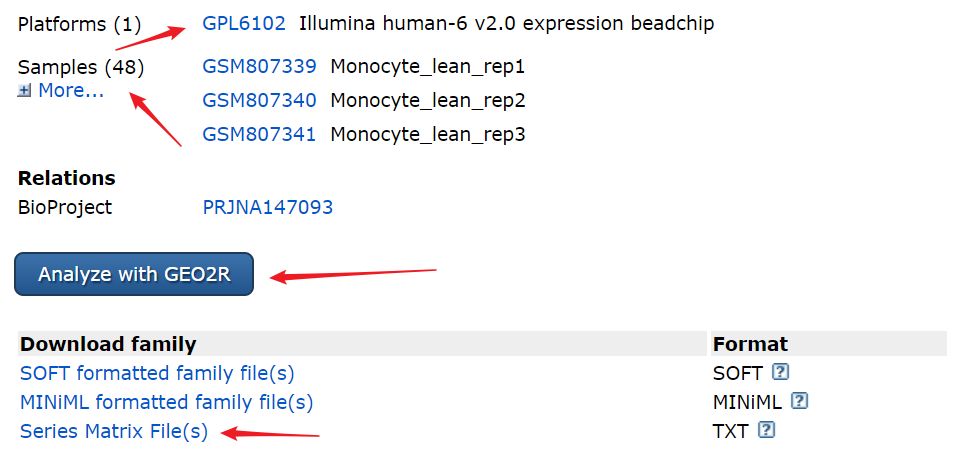Image resolution: width=963 pixels, height=461 pixels.
Task: Click the help icon next to SOFT format
Action: tap(781, 372)
